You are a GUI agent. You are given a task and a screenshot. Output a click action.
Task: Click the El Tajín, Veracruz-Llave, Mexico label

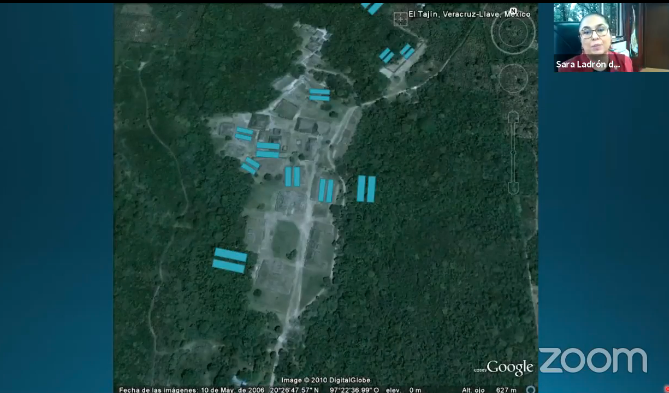pos(469,15)
